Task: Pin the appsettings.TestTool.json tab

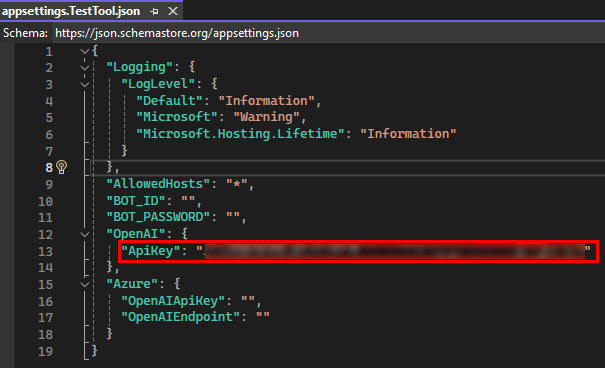Action: point(154,12)
